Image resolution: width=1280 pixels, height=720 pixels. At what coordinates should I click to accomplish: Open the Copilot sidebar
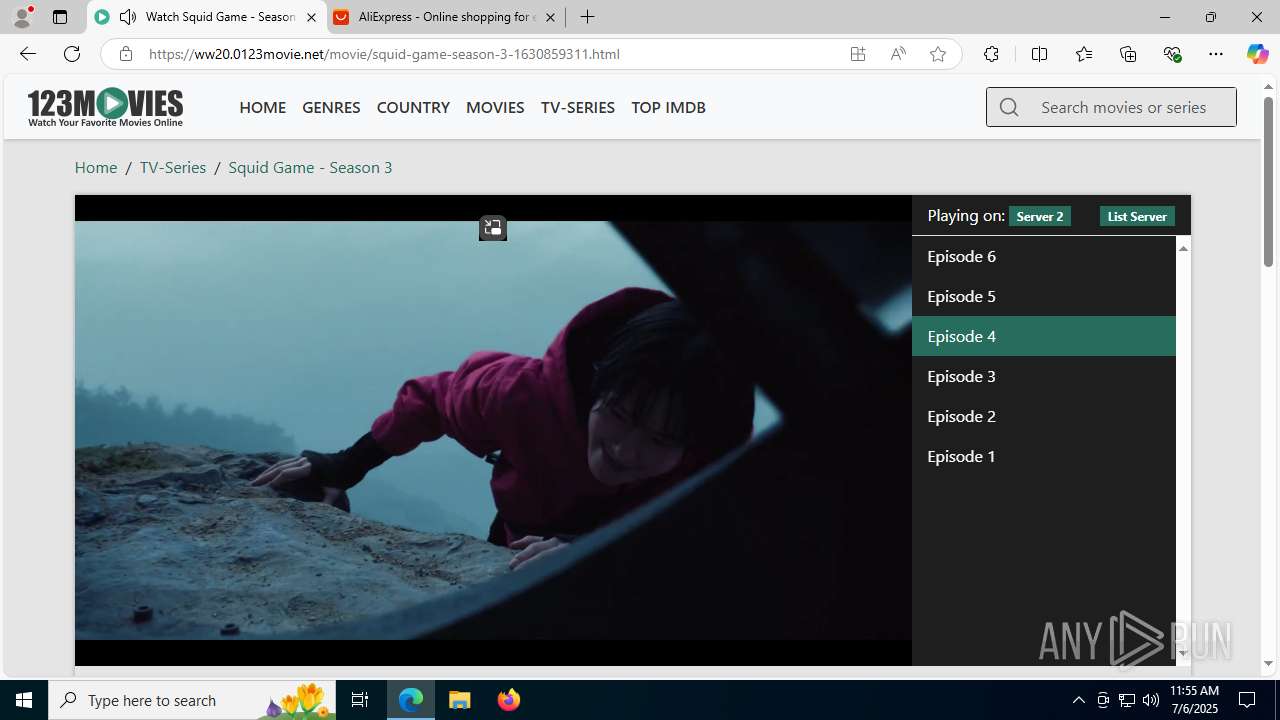pos(1258,54)
